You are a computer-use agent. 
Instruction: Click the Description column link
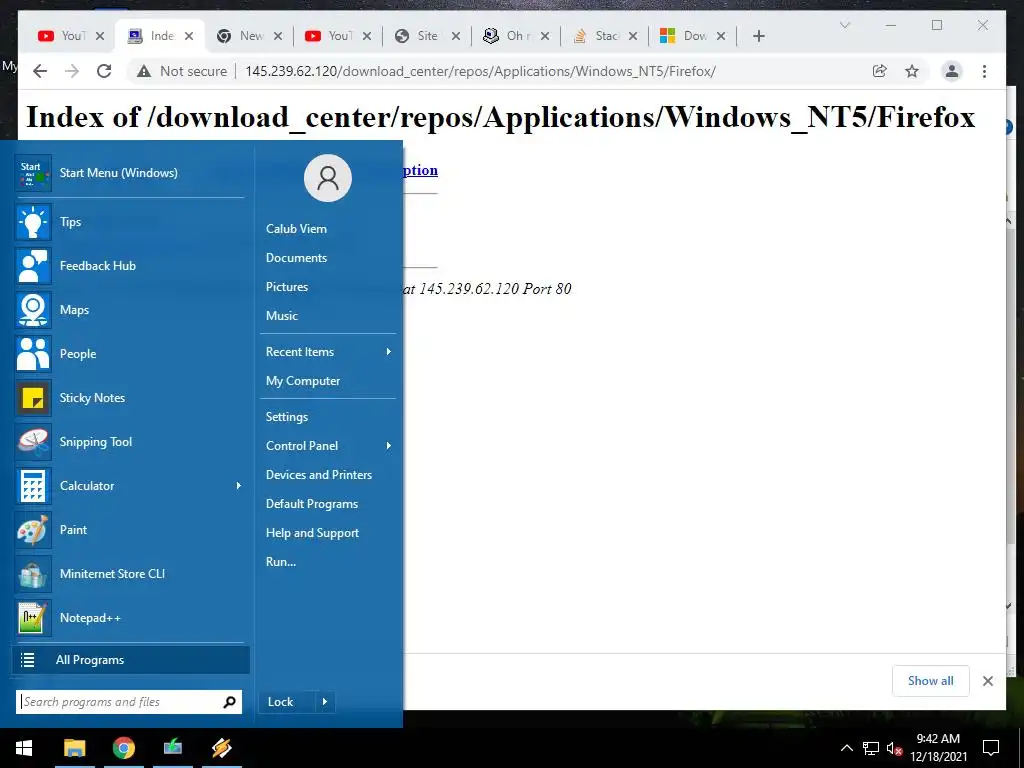[x=421, y=170]
